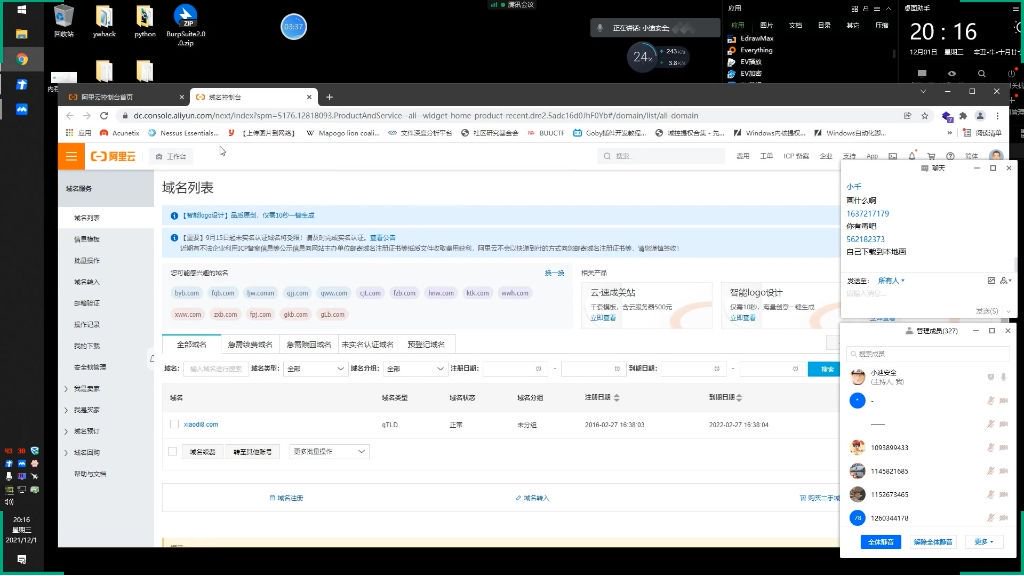This screenshot has height=576, width=1024.
Task: Open the BurpSuite2.0 zip desktop icon
Action: click(185, 25)
